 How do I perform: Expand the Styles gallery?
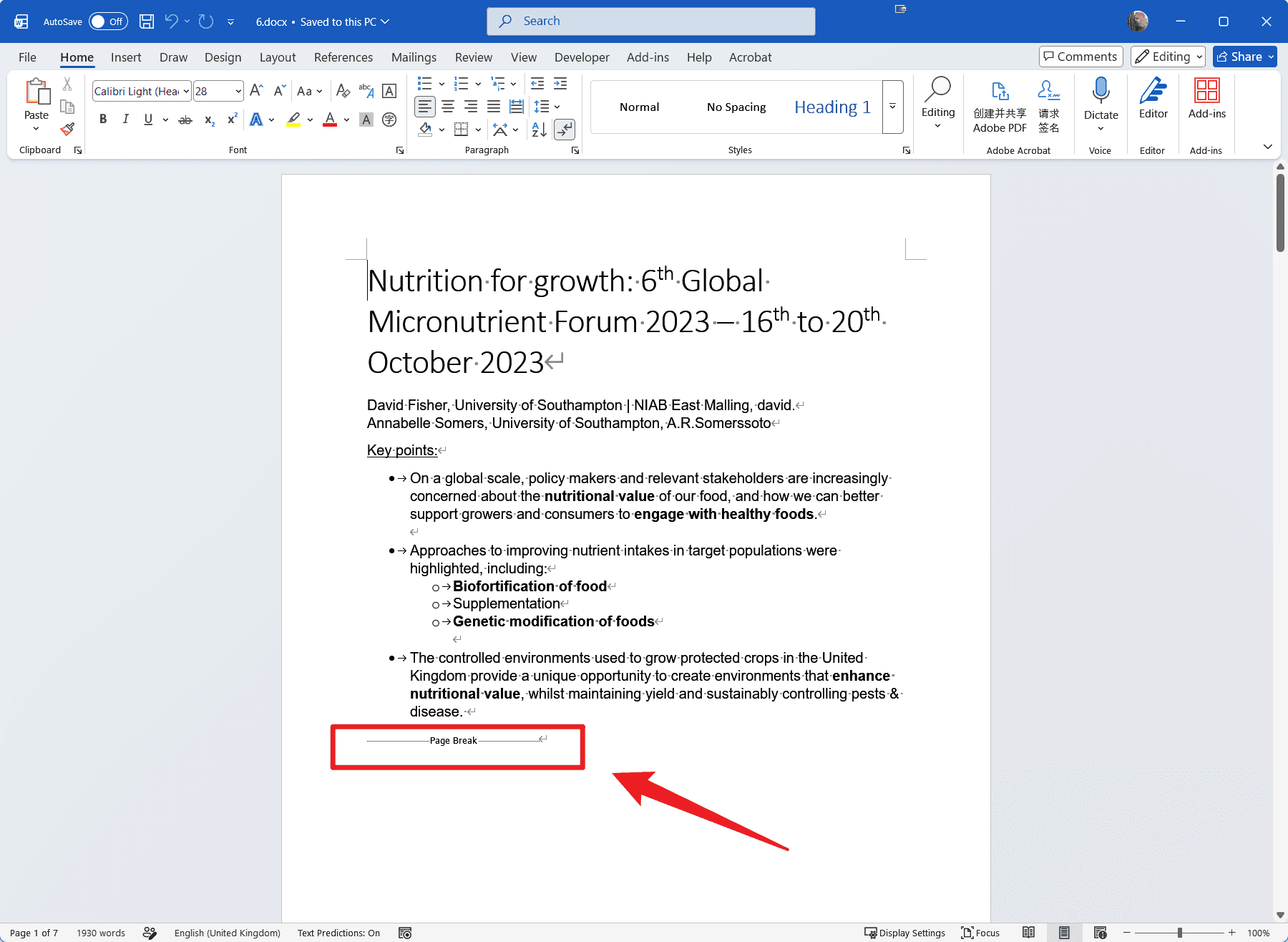click(892, 107)
